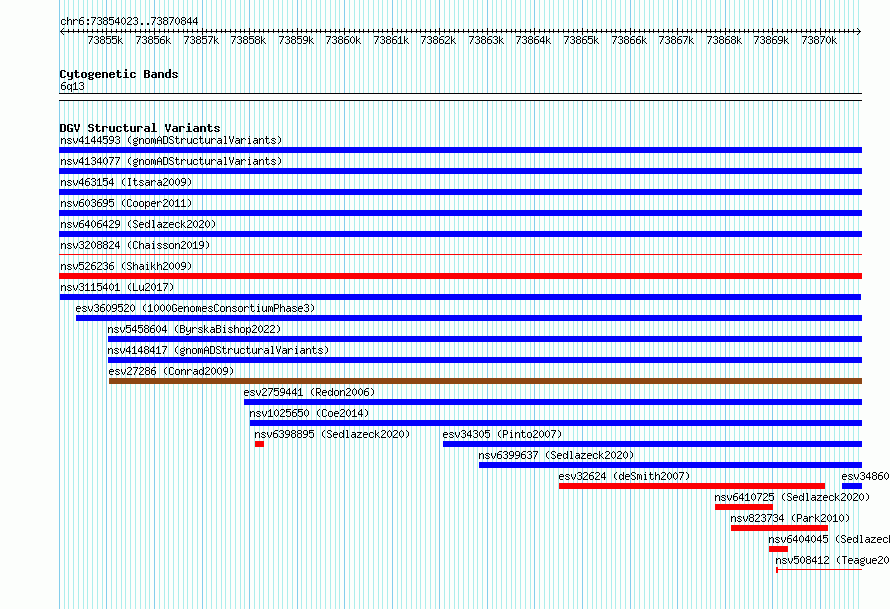Click the 73855k ruler tick label
The height and width of the screenshot is (609, 890).
[x=105, y=40]
